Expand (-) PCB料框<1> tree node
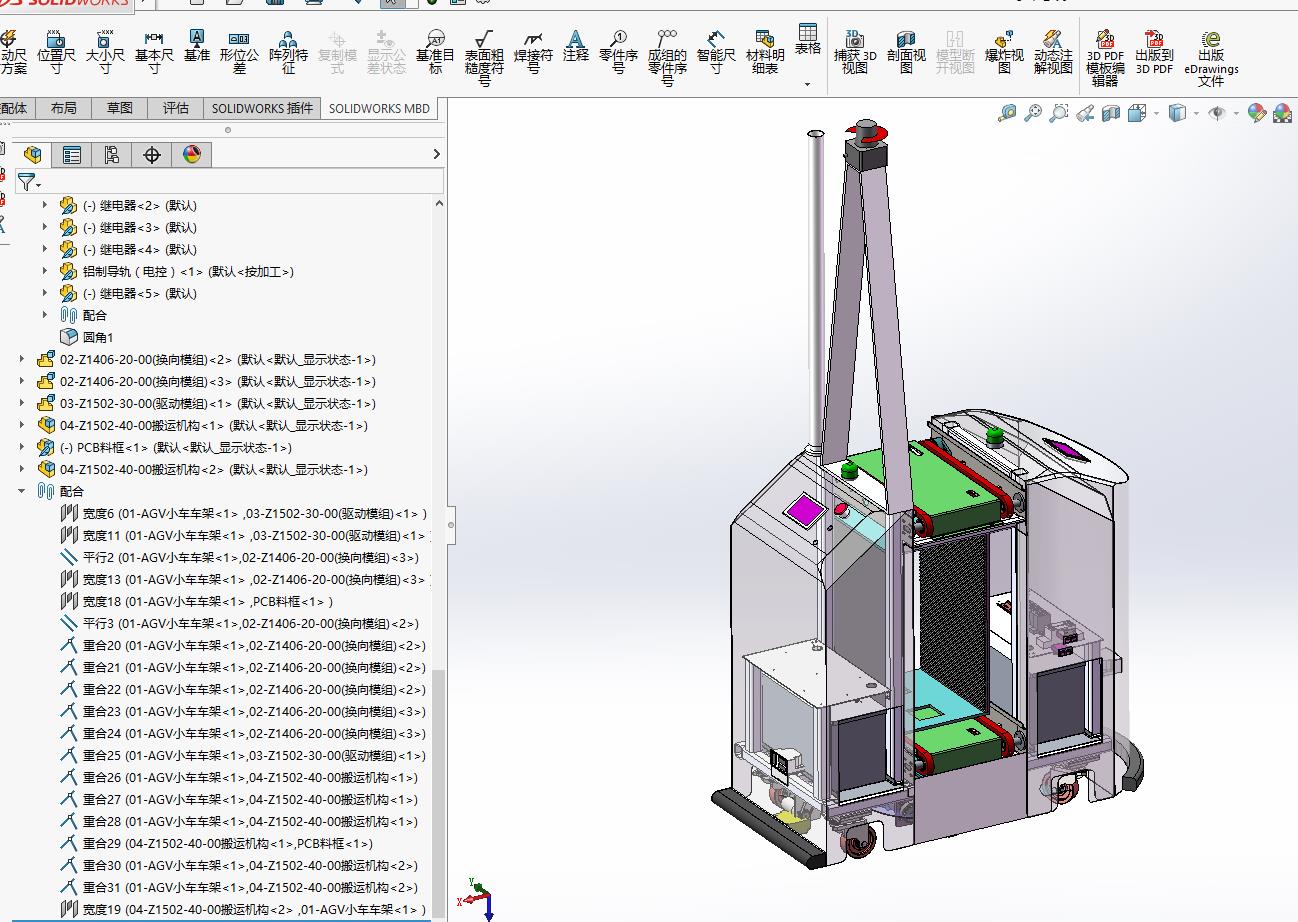The height and width of the screenshot is (922, 1298). pos(22,447)
